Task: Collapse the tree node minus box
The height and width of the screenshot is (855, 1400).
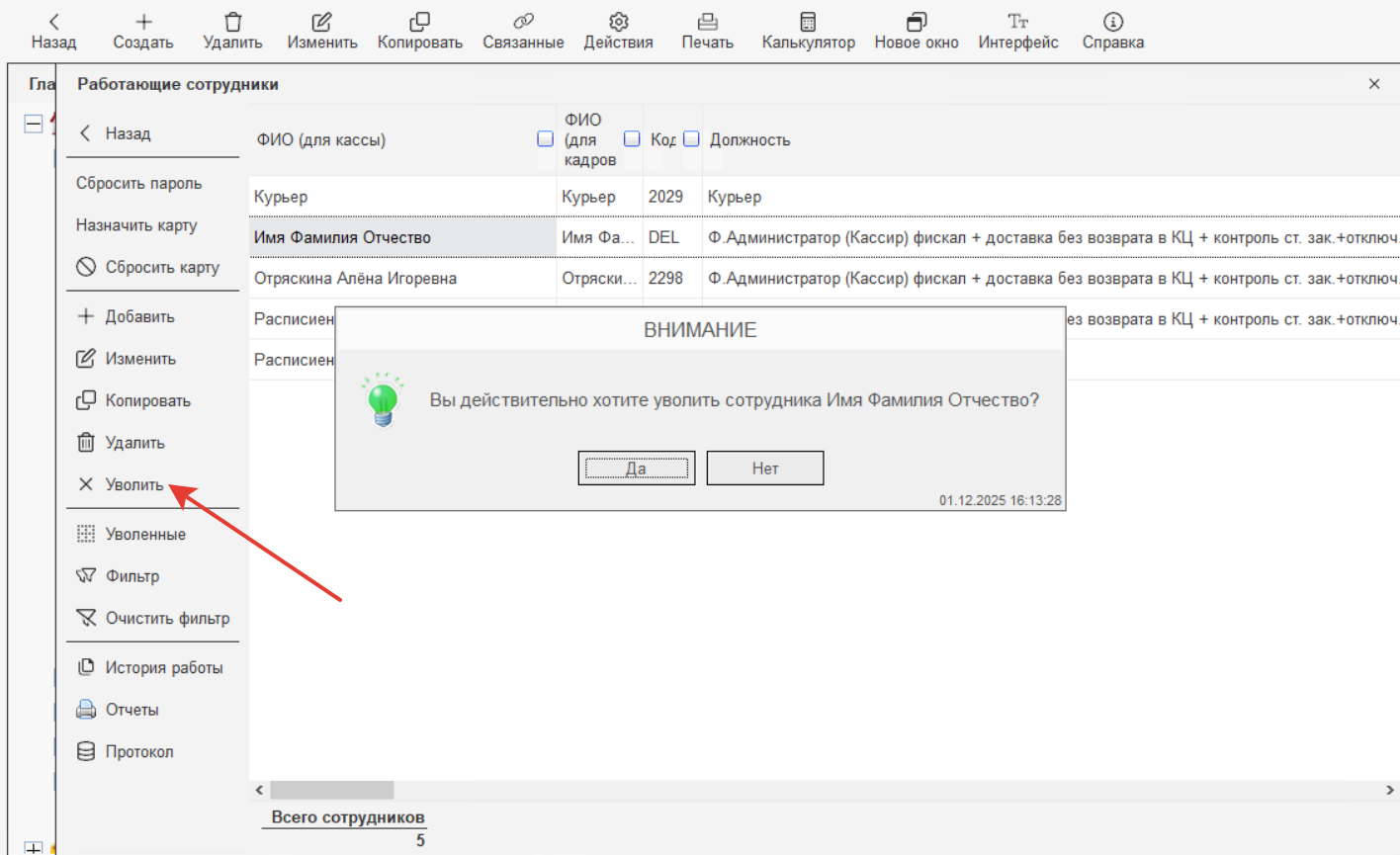Action: click(34, 124)
